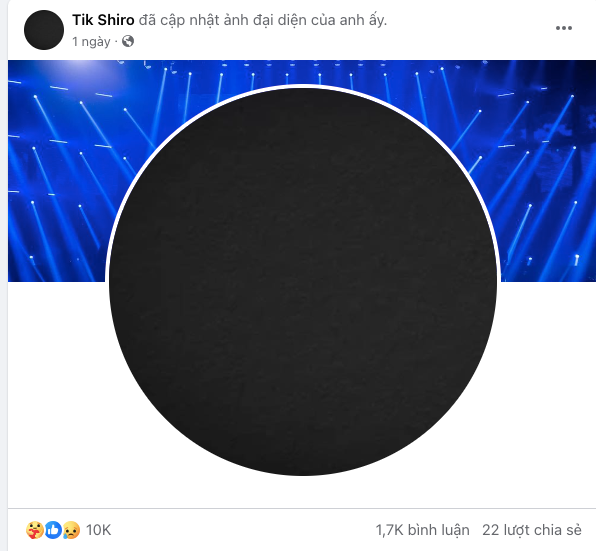Click the globe public-privacy icon
This screenshot has width=596, height=551.
128,41
